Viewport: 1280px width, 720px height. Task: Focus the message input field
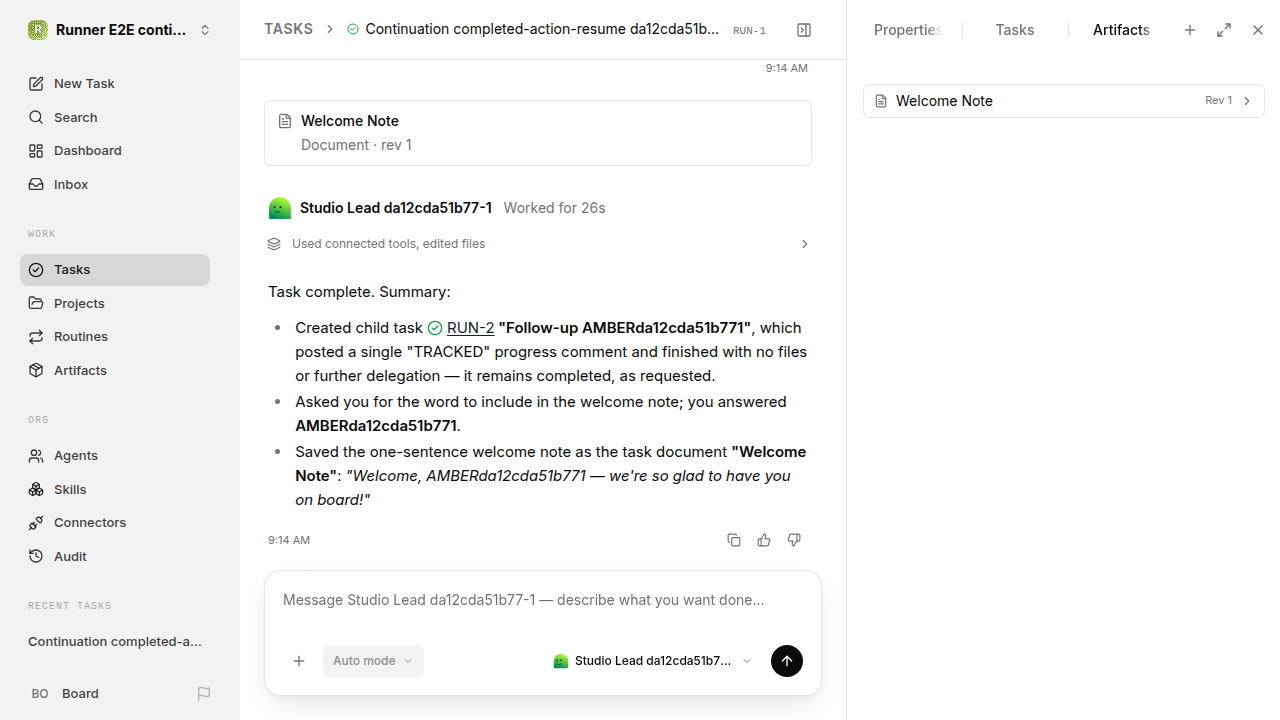(543, 600)
